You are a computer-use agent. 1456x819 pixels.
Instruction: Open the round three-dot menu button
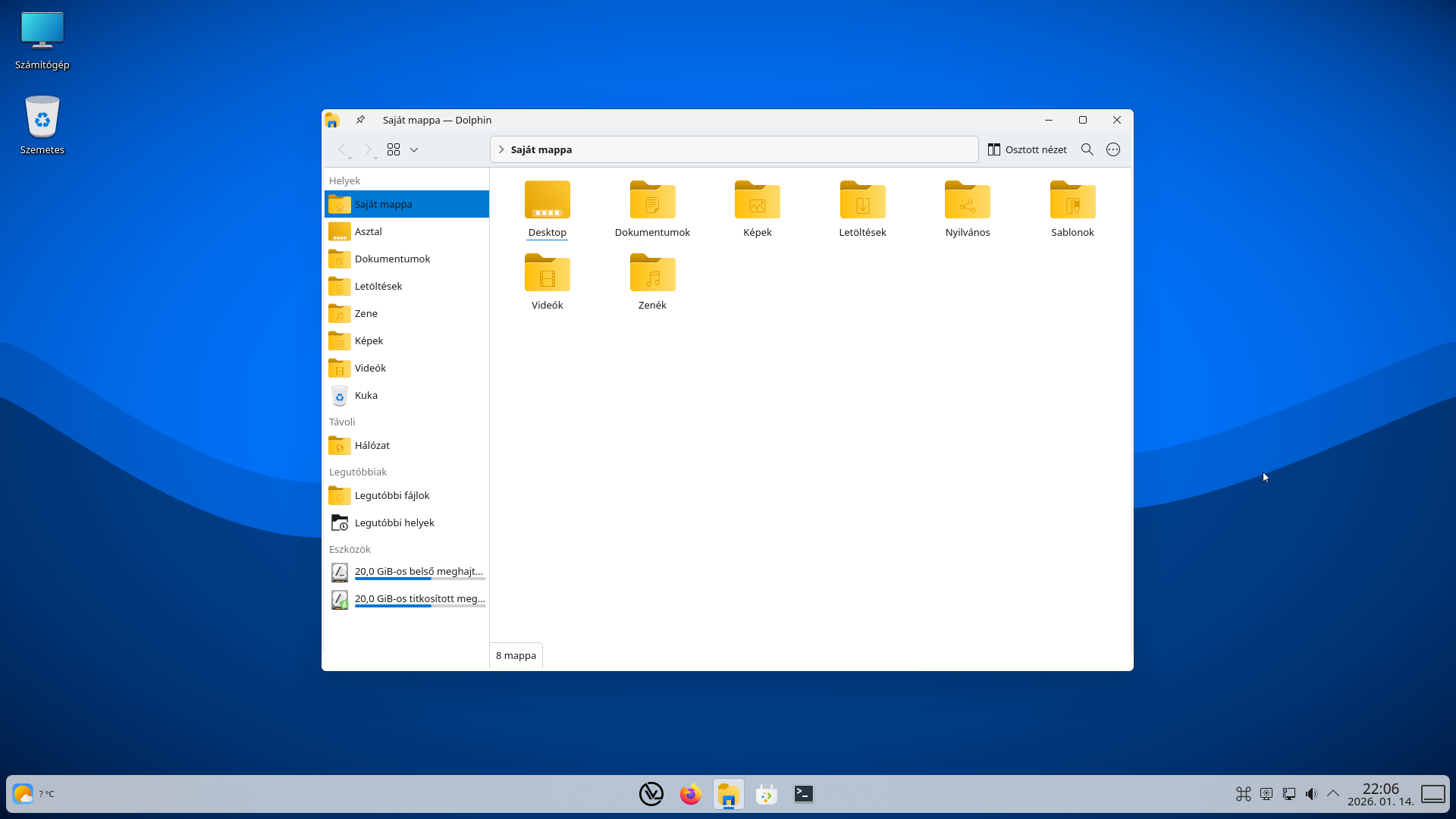coord(1112,149)
